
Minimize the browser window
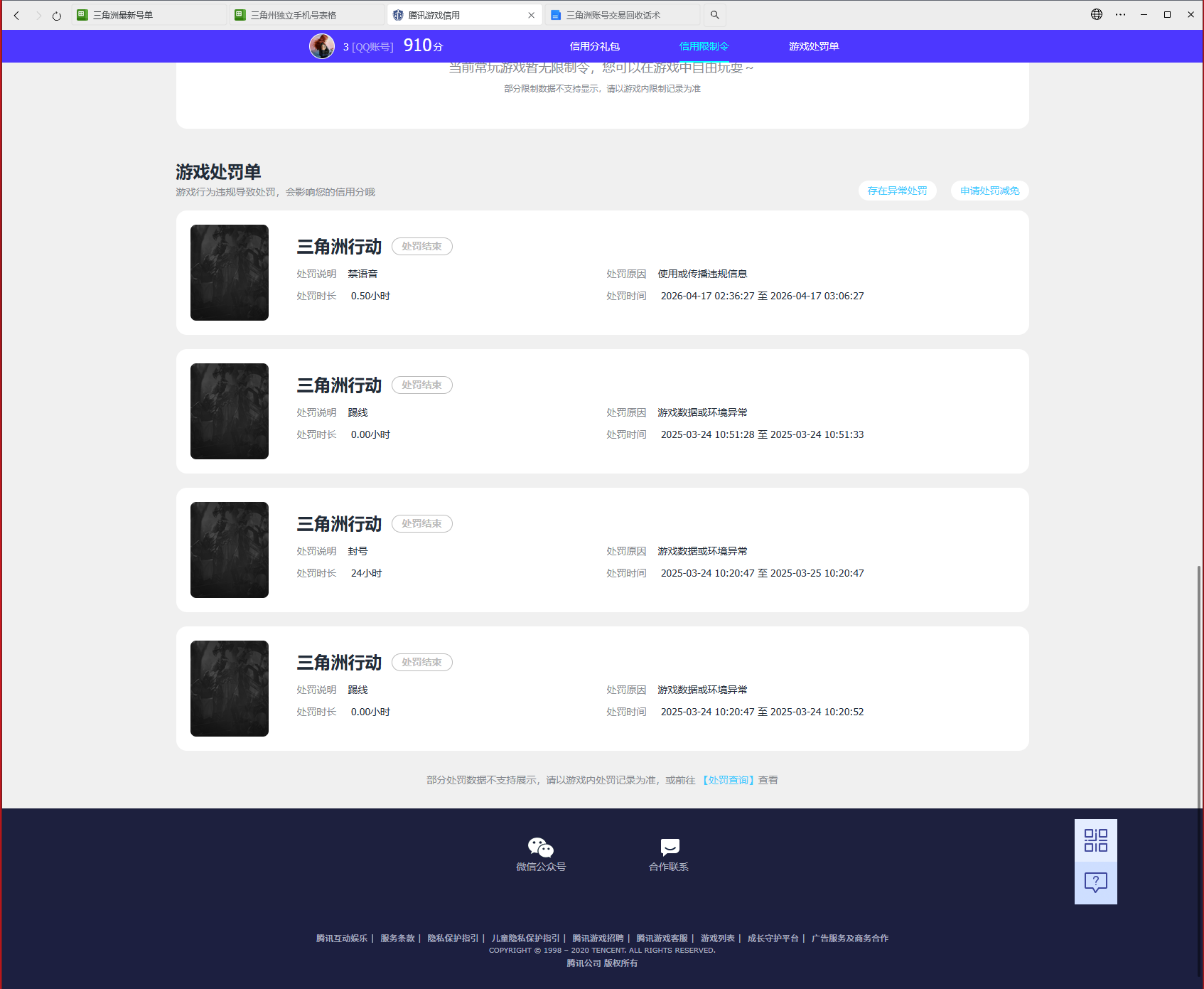(1144, 14)
